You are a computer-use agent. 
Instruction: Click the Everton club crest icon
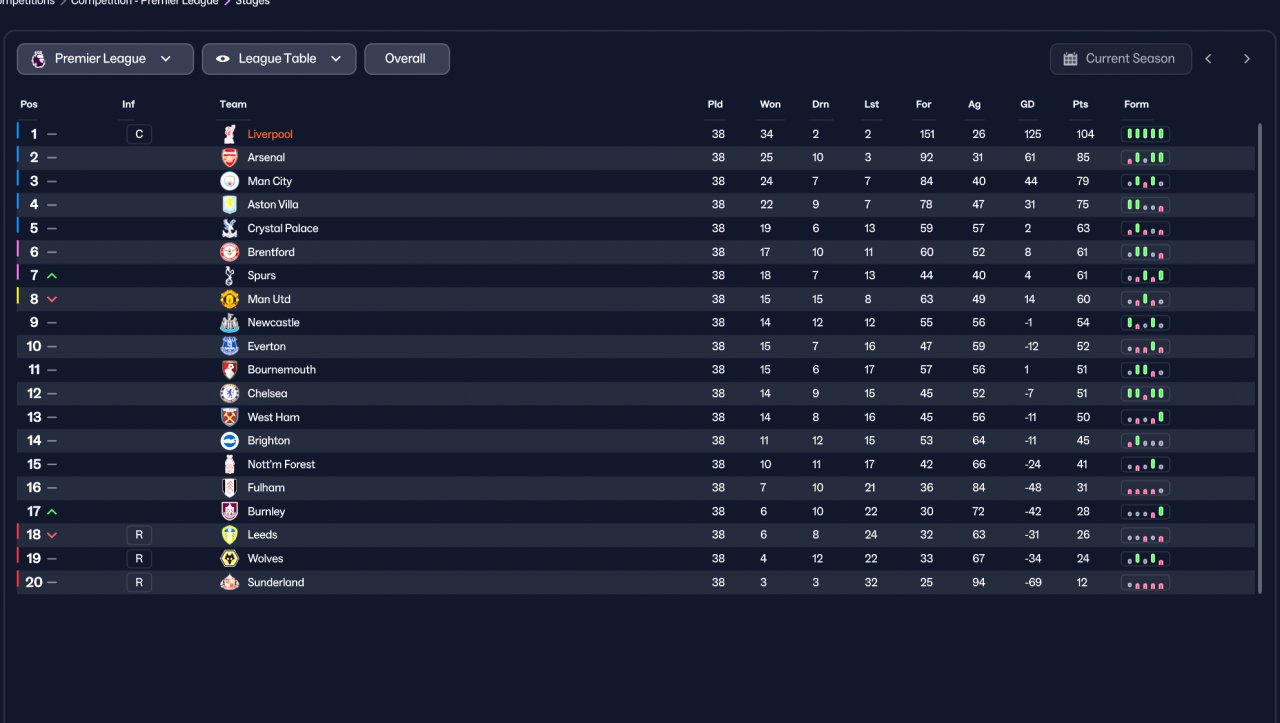click(230, 346)
